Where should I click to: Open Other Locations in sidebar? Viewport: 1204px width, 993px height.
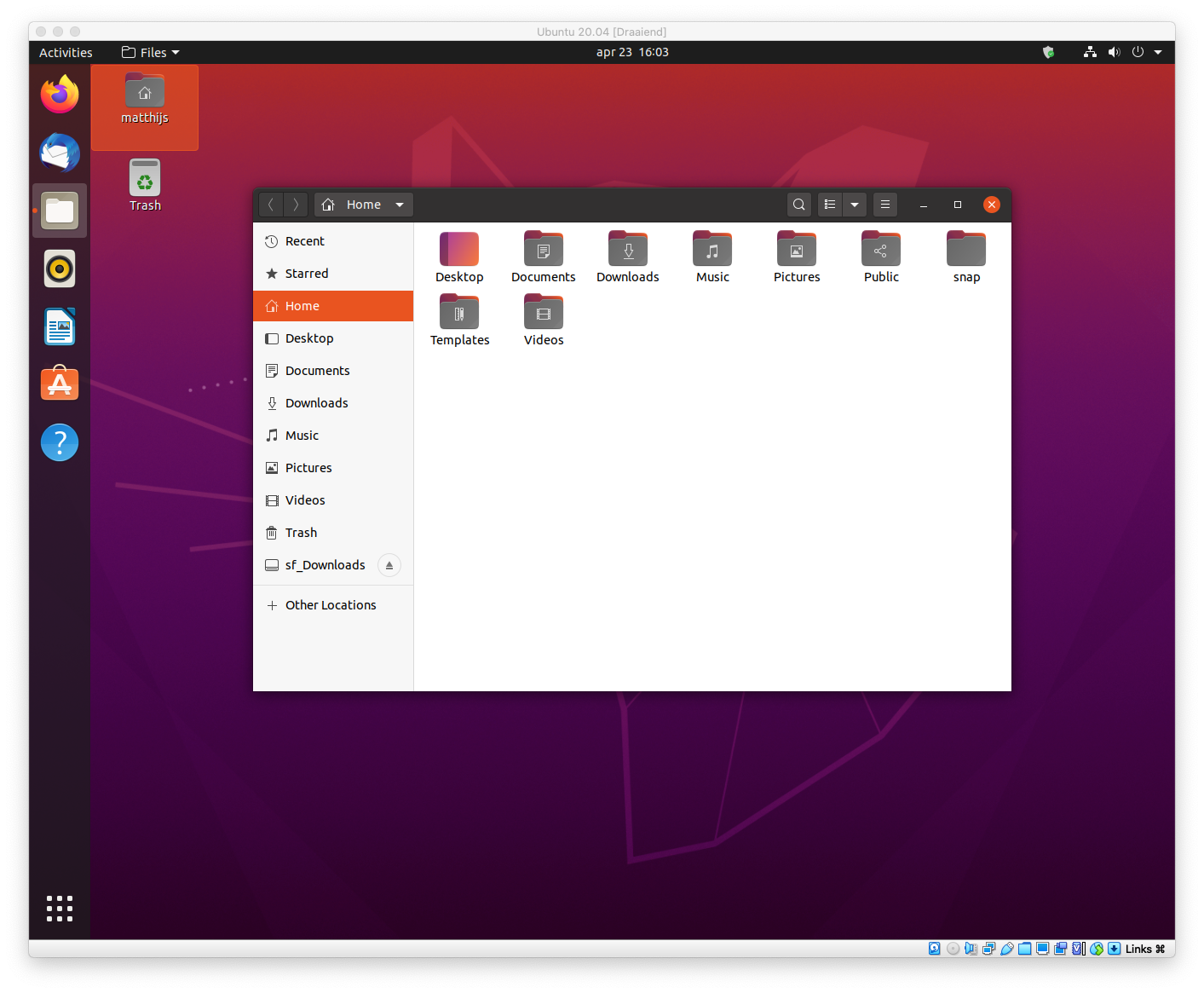(331, 605)
